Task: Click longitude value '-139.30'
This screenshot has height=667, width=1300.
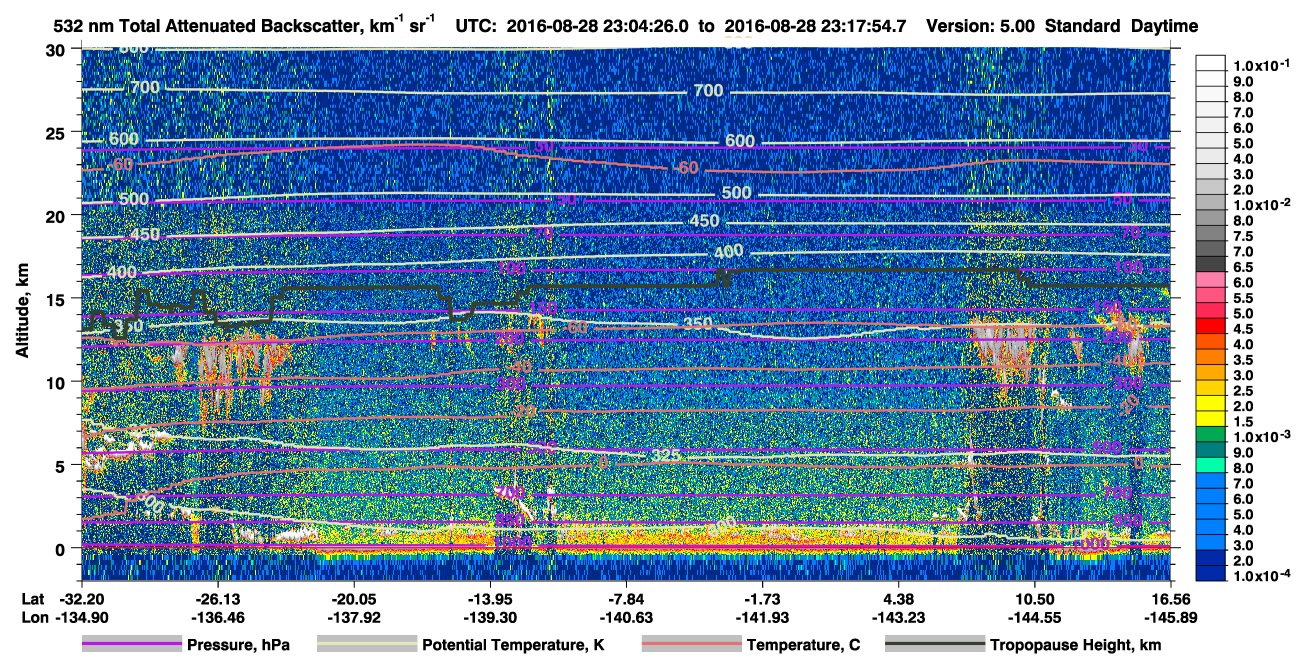Action: click(489, 618)
